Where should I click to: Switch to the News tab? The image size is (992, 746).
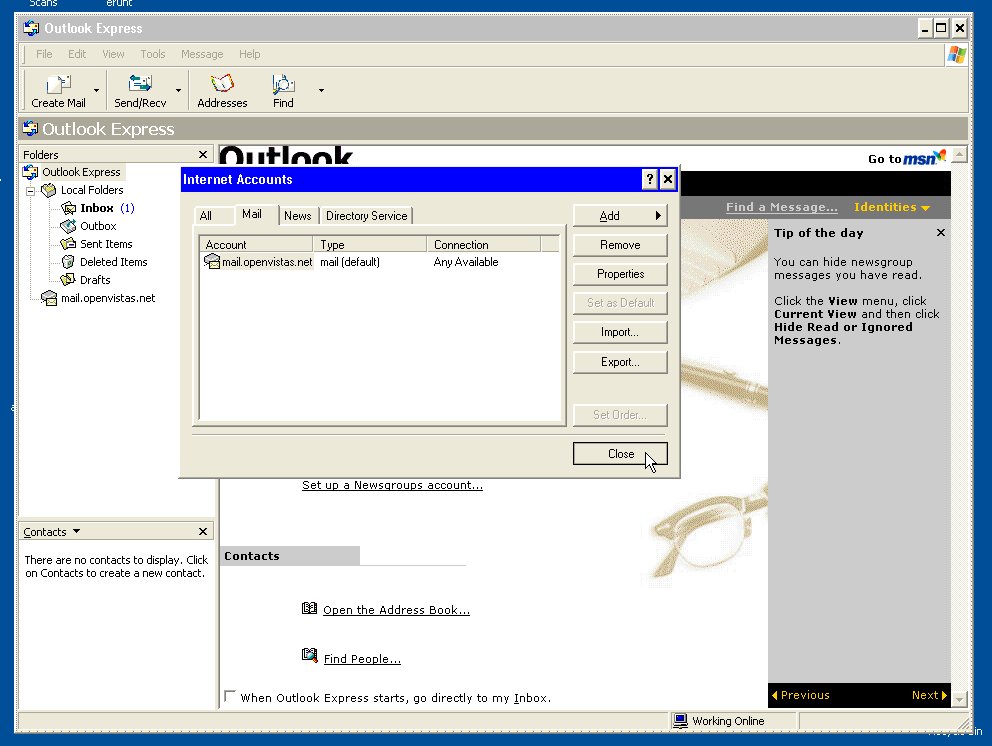[x=297, y=216]
